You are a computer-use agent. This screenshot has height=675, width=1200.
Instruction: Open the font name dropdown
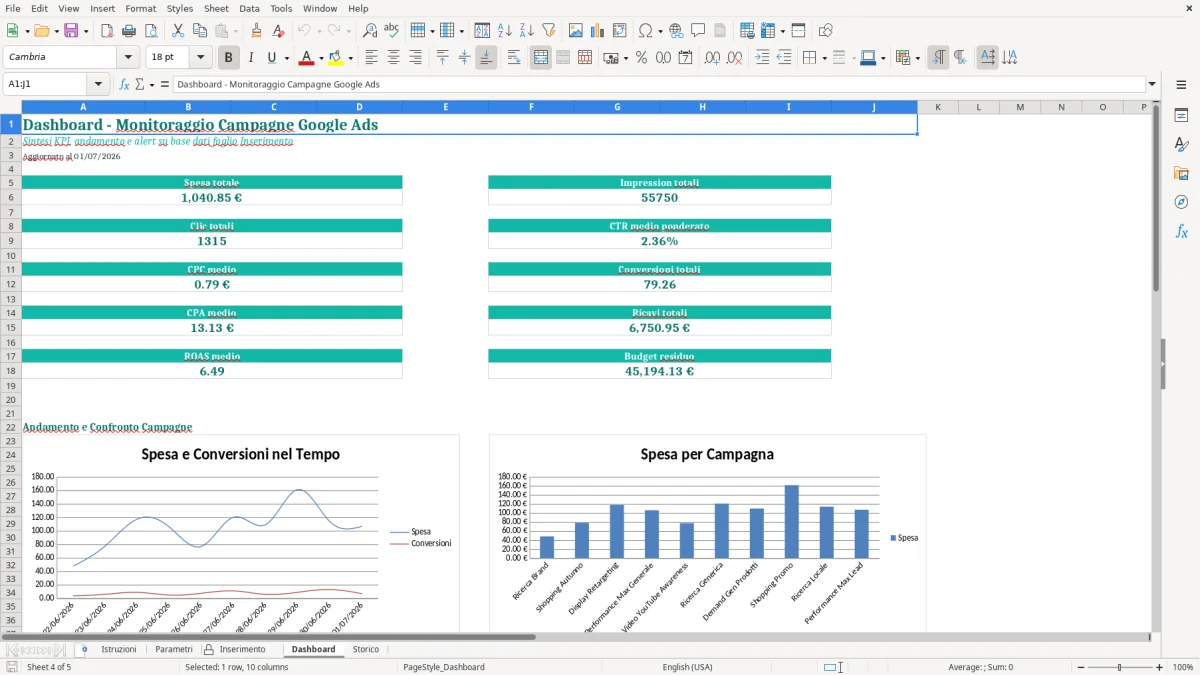(x=129, y=58)
